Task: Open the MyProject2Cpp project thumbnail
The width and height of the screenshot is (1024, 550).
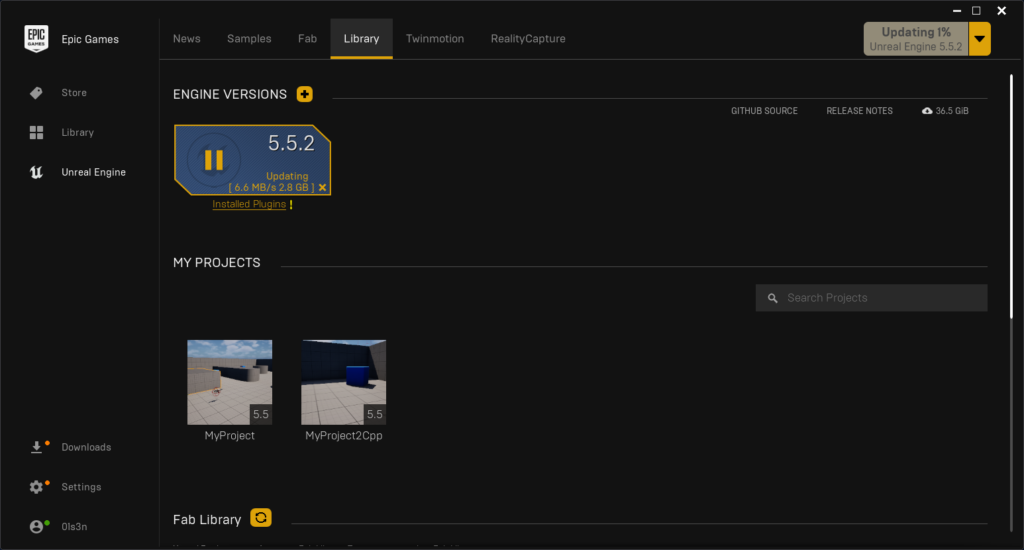Action: (343, 382)
